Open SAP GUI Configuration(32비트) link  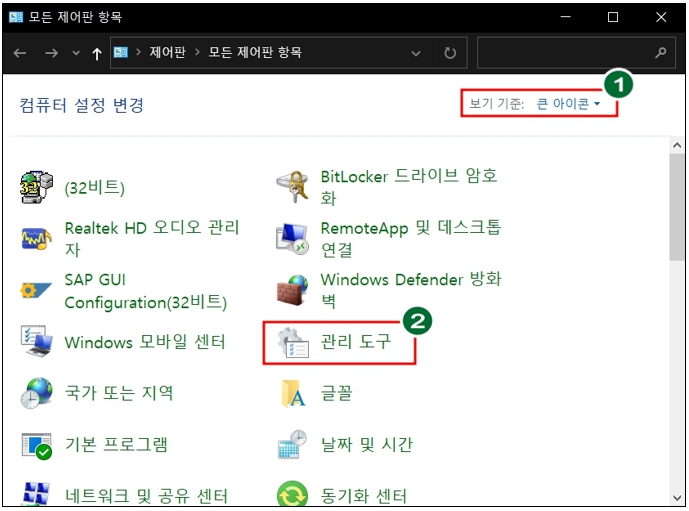(145, 291)
